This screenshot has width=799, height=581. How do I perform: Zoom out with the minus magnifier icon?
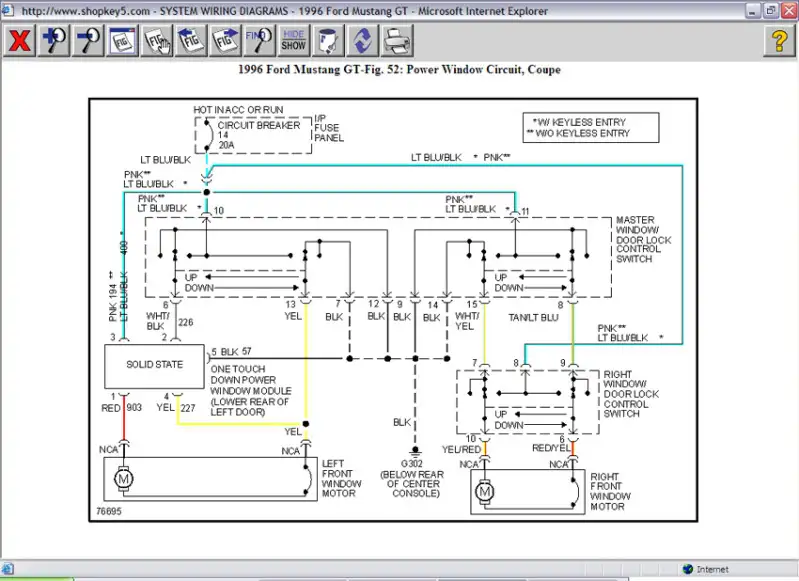pos(88,40)
